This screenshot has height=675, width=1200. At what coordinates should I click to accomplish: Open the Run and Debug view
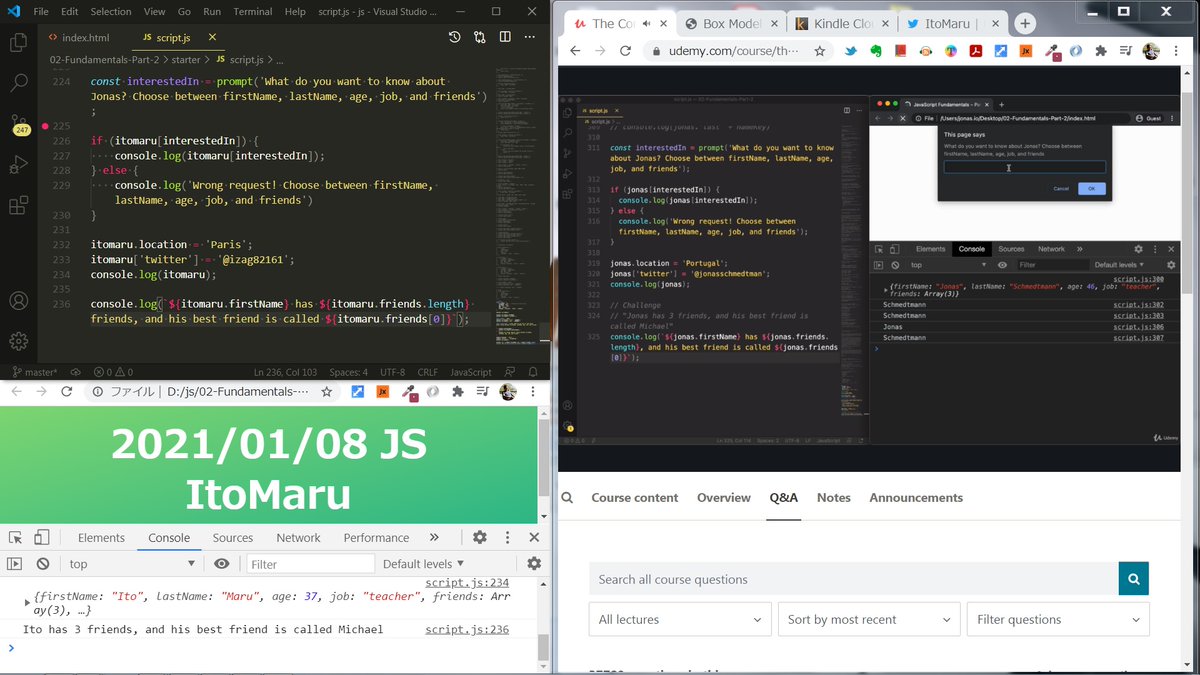click(x=18, y=164)
